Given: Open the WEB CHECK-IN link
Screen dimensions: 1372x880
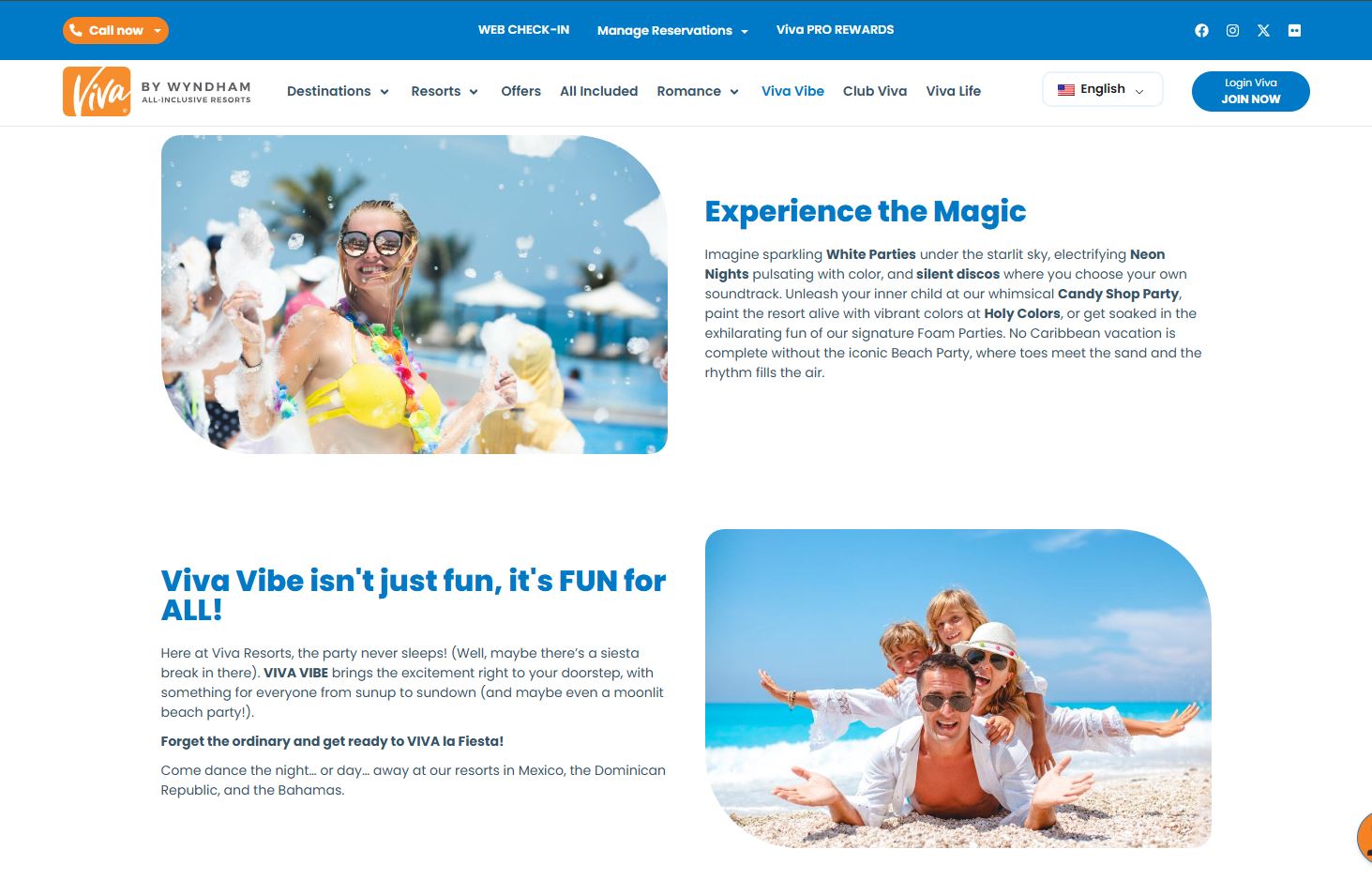Looking at the screenshot, I should click(523, 30).
